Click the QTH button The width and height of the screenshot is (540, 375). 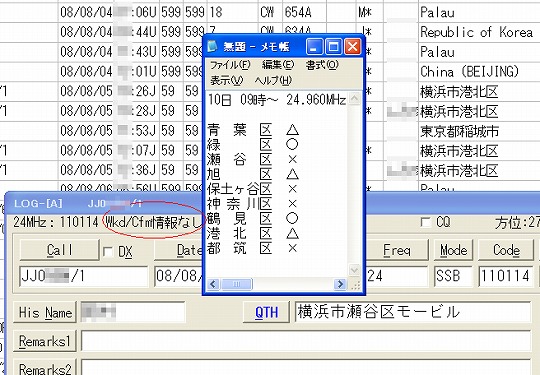(x=266, y=312)
